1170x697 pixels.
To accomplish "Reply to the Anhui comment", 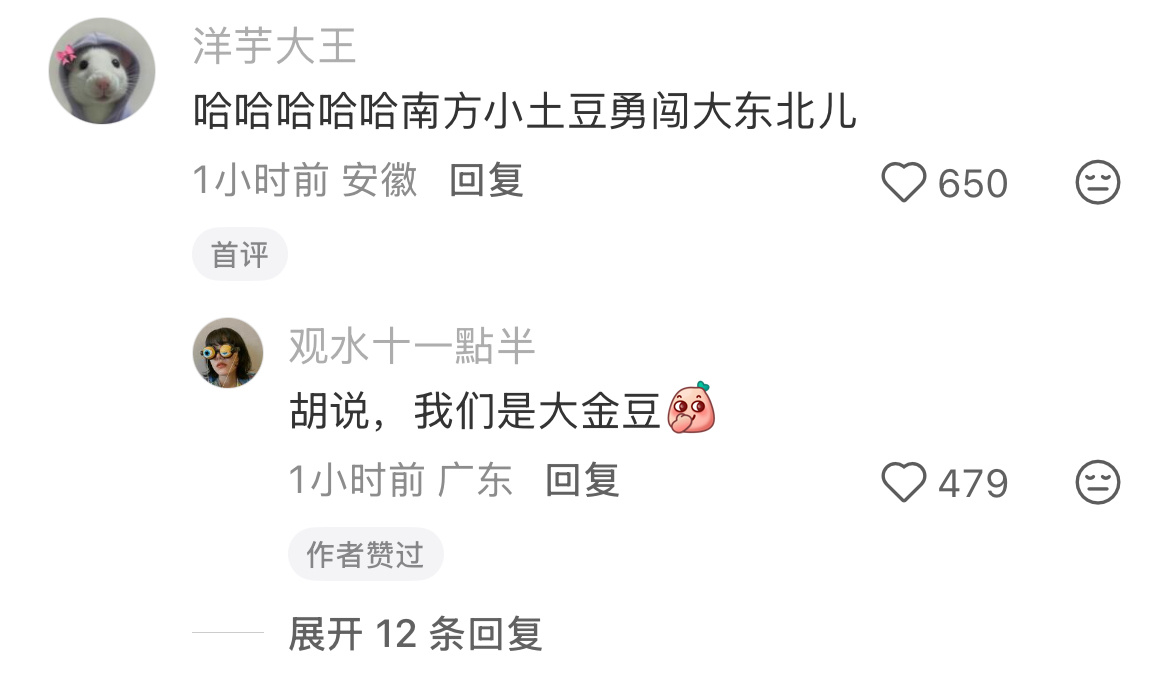I will (486, 181).
